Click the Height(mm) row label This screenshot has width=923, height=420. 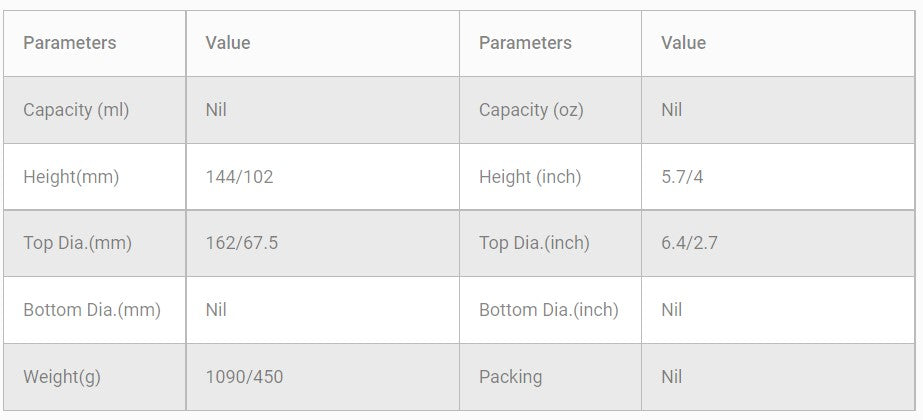click(x=71, y=177)
